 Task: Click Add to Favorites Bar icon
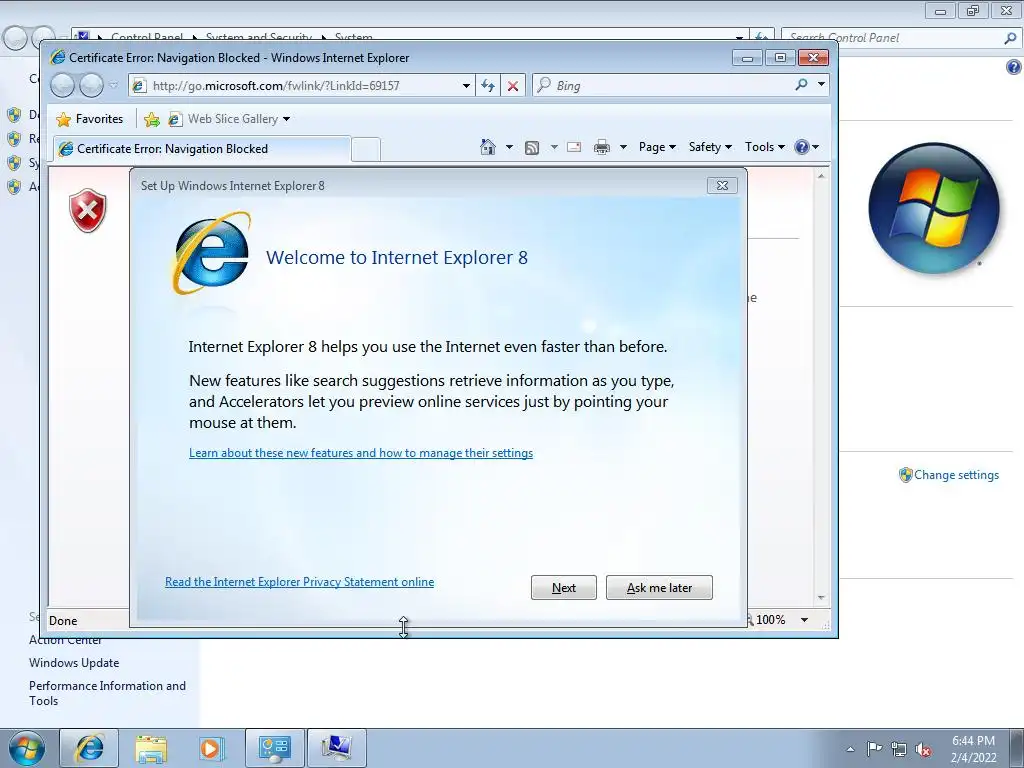[152, 119]
